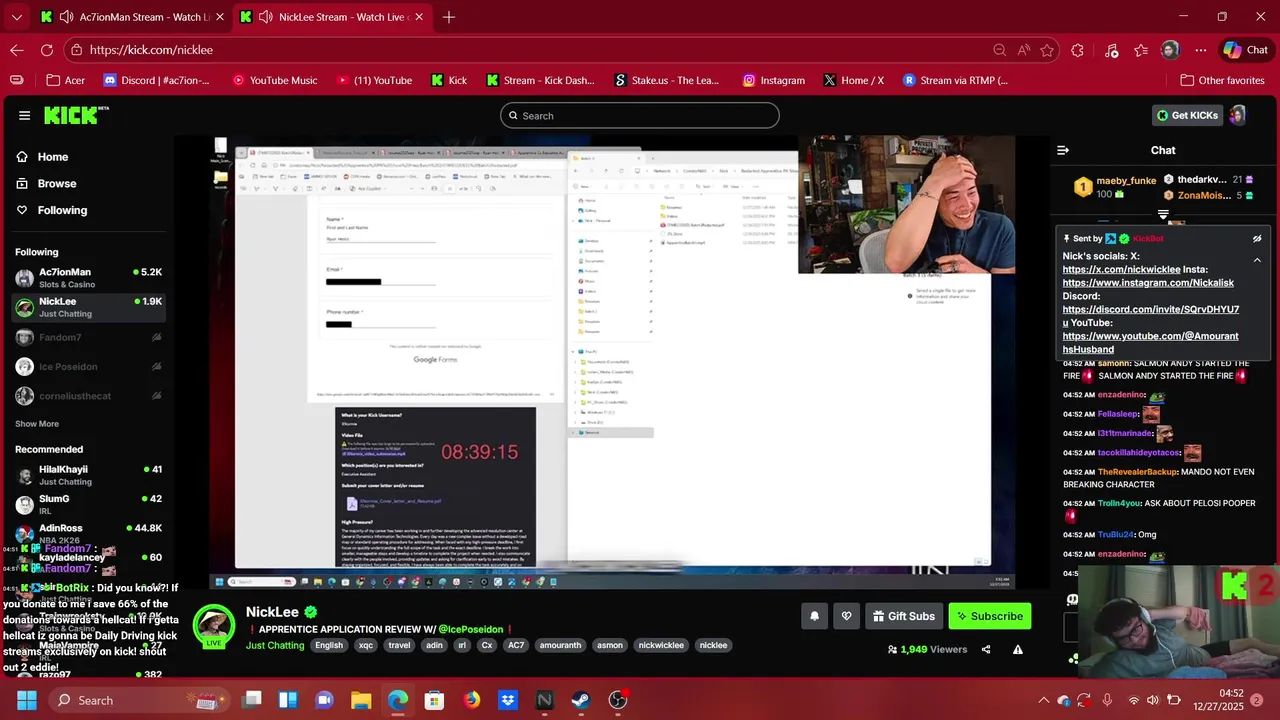Image resolution: width=1280 pixels, height=720 pixels.
Task: Launch Steam from the taskbar
Action: click(x=581, y=700)
